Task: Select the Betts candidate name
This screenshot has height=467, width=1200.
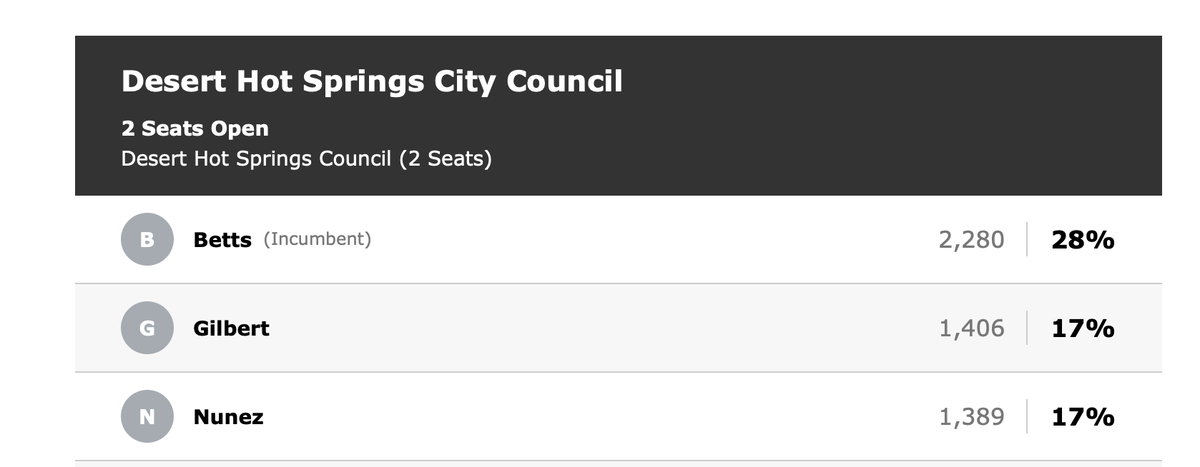Action: pos(222,240)
